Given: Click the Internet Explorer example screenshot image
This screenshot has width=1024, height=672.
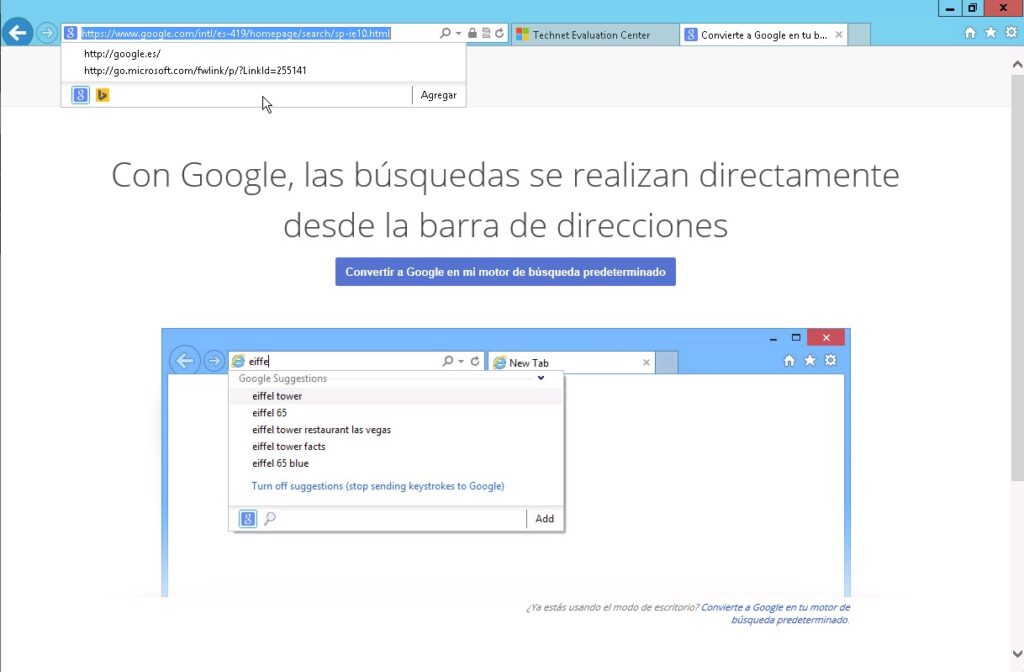Looking at the screenshot, I should pos(506,462).
